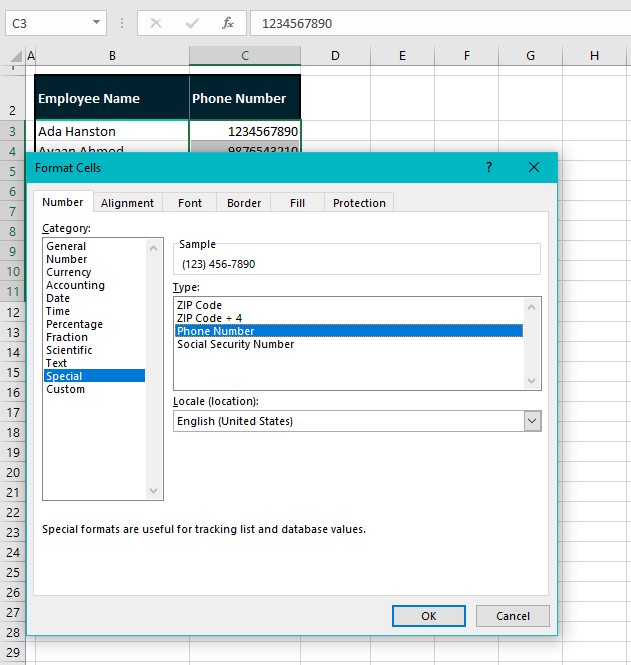Select column H header
The width and height of the screenshot is (631, 665).
click(x=595, y=56)
